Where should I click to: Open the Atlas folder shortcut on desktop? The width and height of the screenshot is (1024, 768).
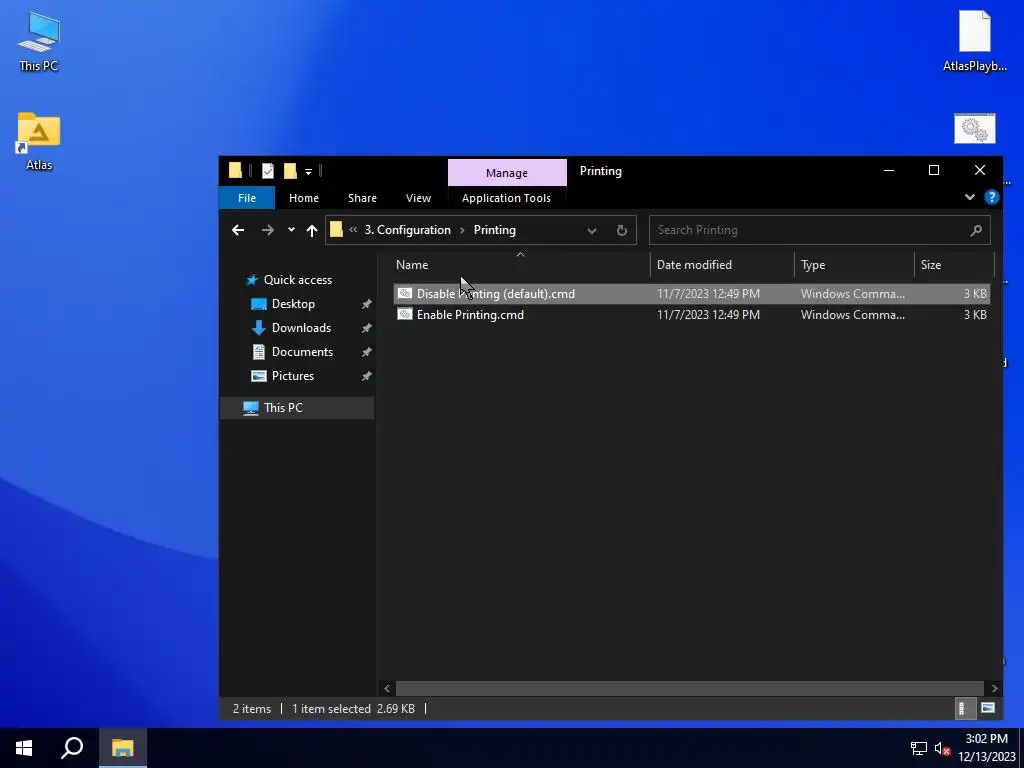tap(39, 142)
